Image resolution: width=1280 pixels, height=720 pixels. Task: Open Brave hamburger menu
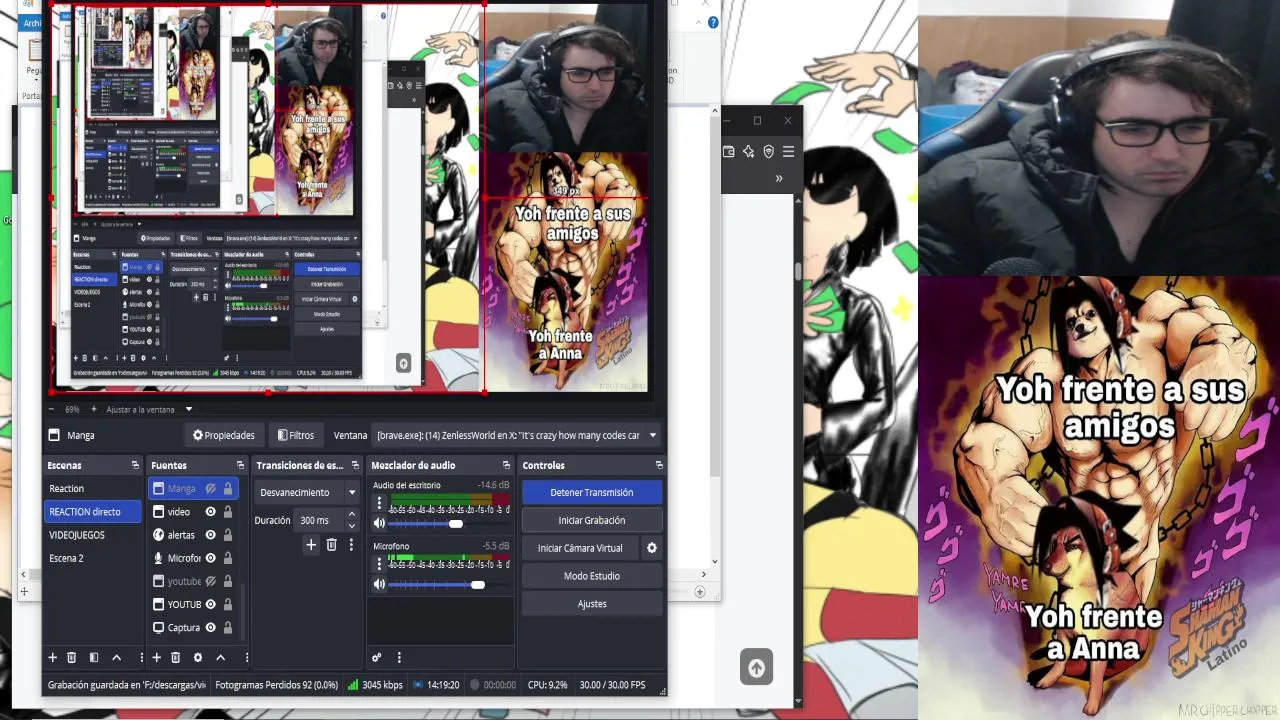(788, 152)
